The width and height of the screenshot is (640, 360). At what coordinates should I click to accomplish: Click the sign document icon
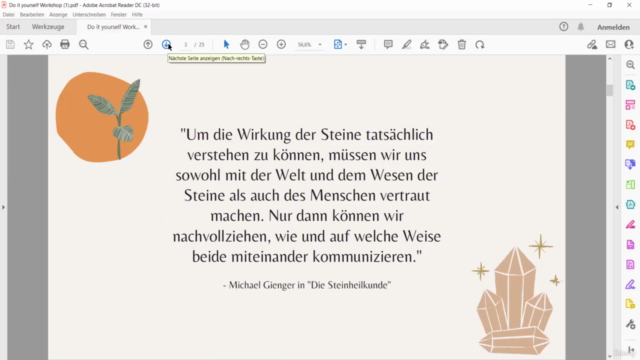click(425, 44)
